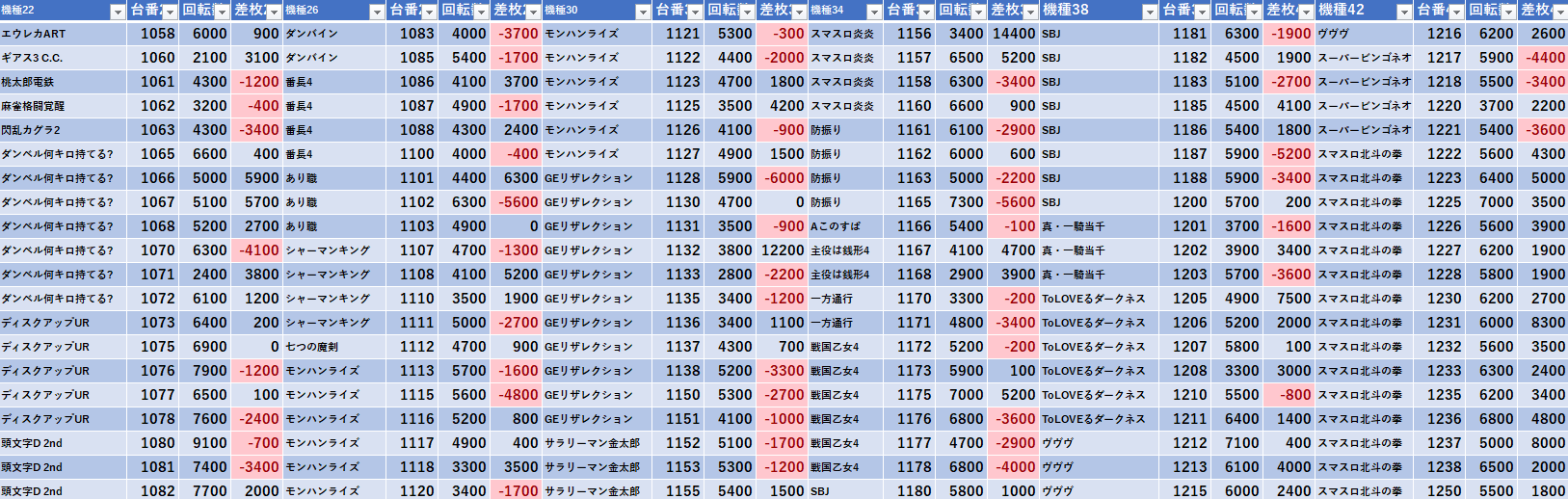The image size is (1568, 499).
Task: Open 差枚 filter dropdown above -300
Action: pyautogui.click(x=799, y=12)
